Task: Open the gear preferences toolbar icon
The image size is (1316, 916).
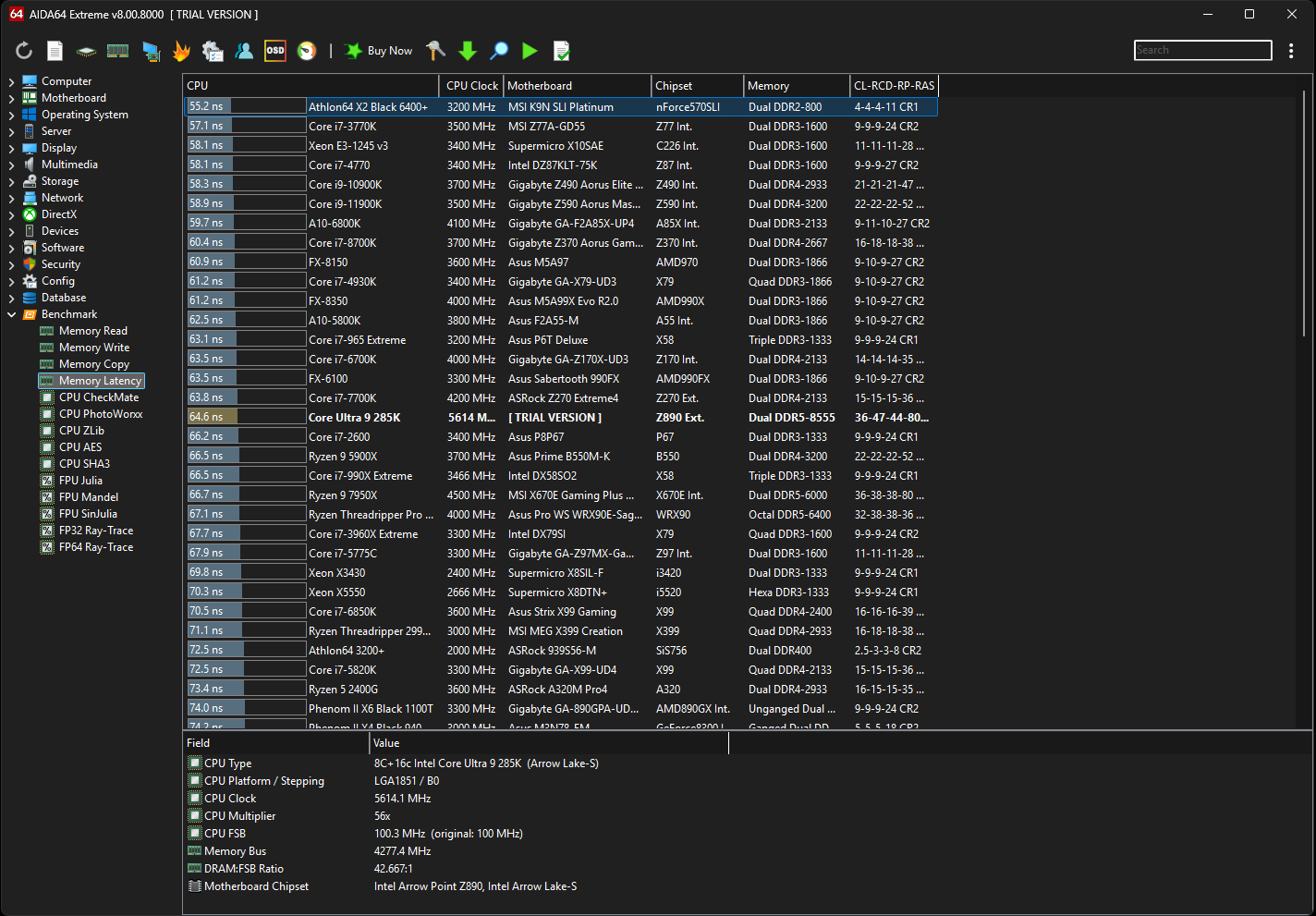Action: point(213,51)
